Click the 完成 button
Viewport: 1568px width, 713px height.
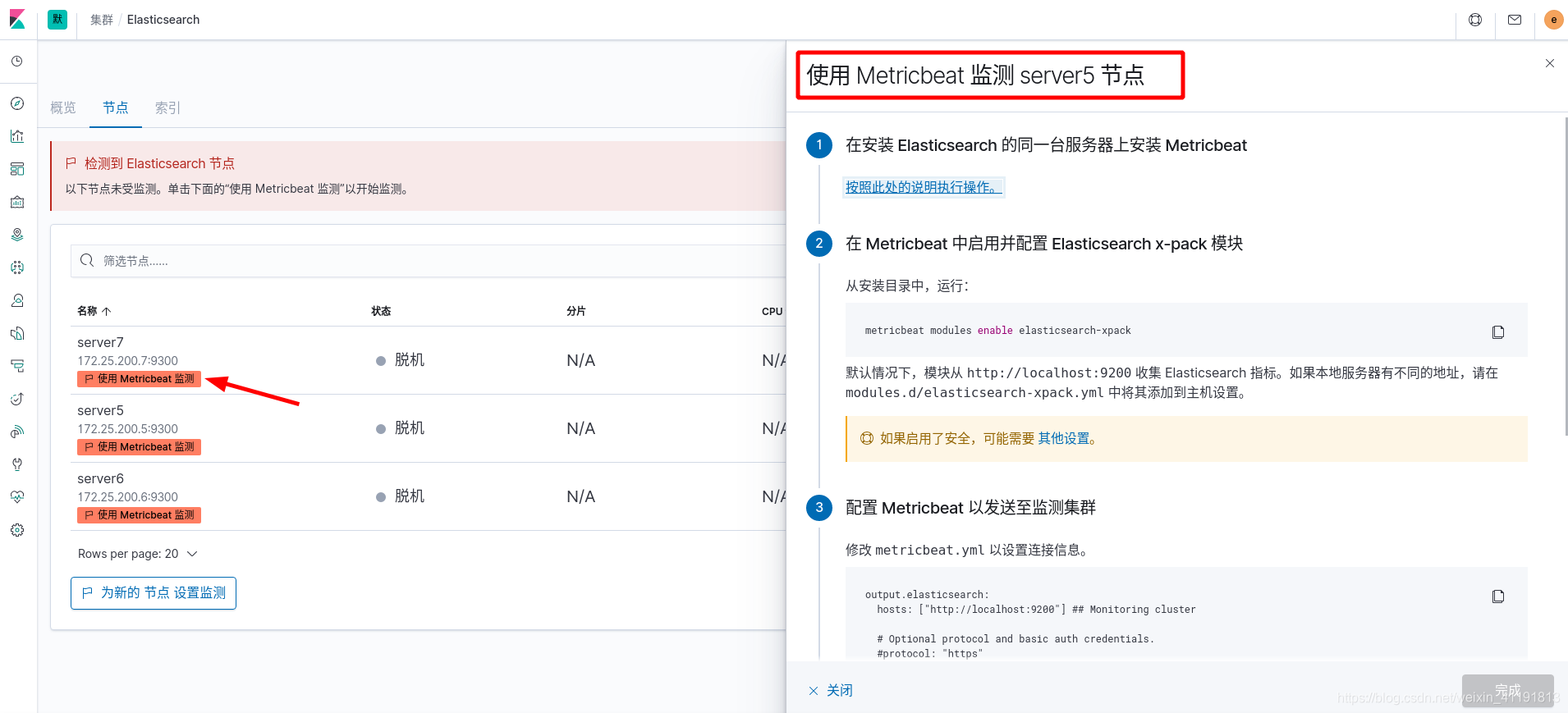click(x=1507, y=691)
